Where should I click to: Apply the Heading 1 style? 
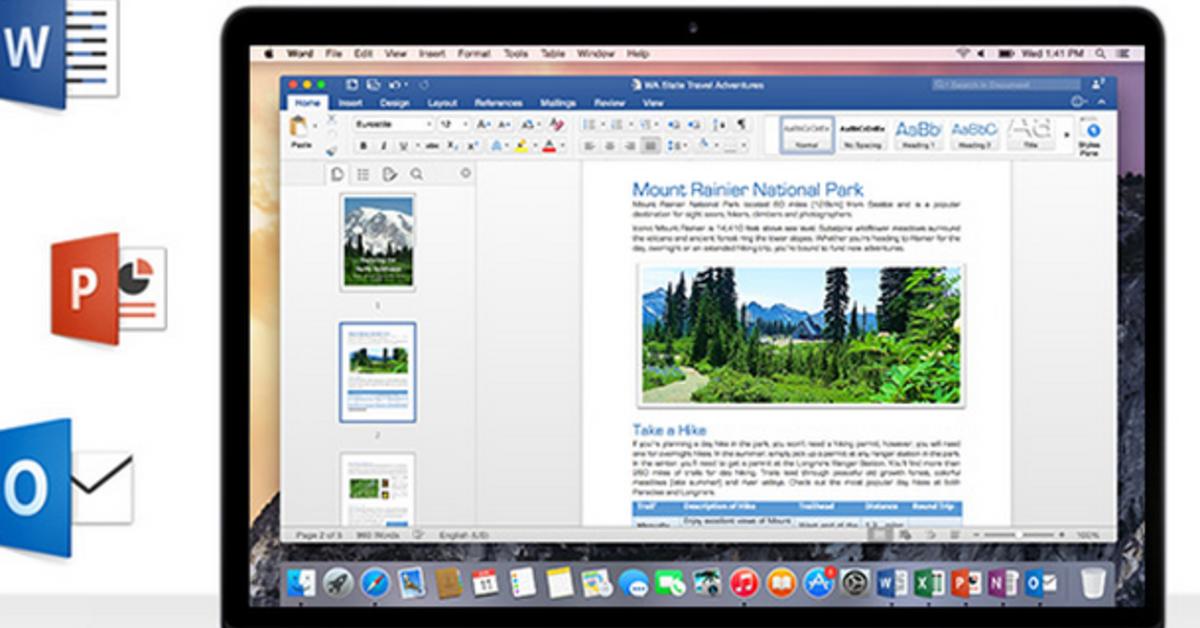coord(918,135)
